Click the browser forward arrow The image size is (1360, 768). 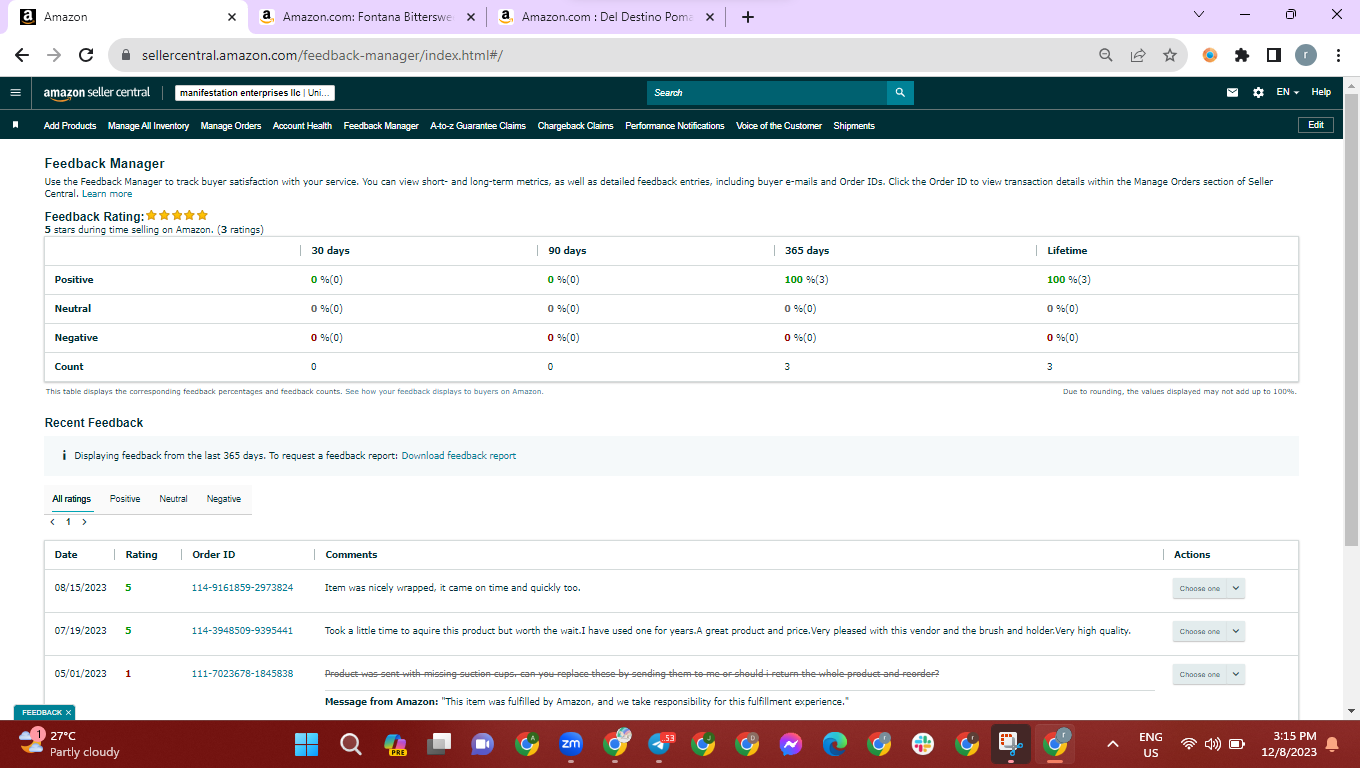tap(54, 55)
